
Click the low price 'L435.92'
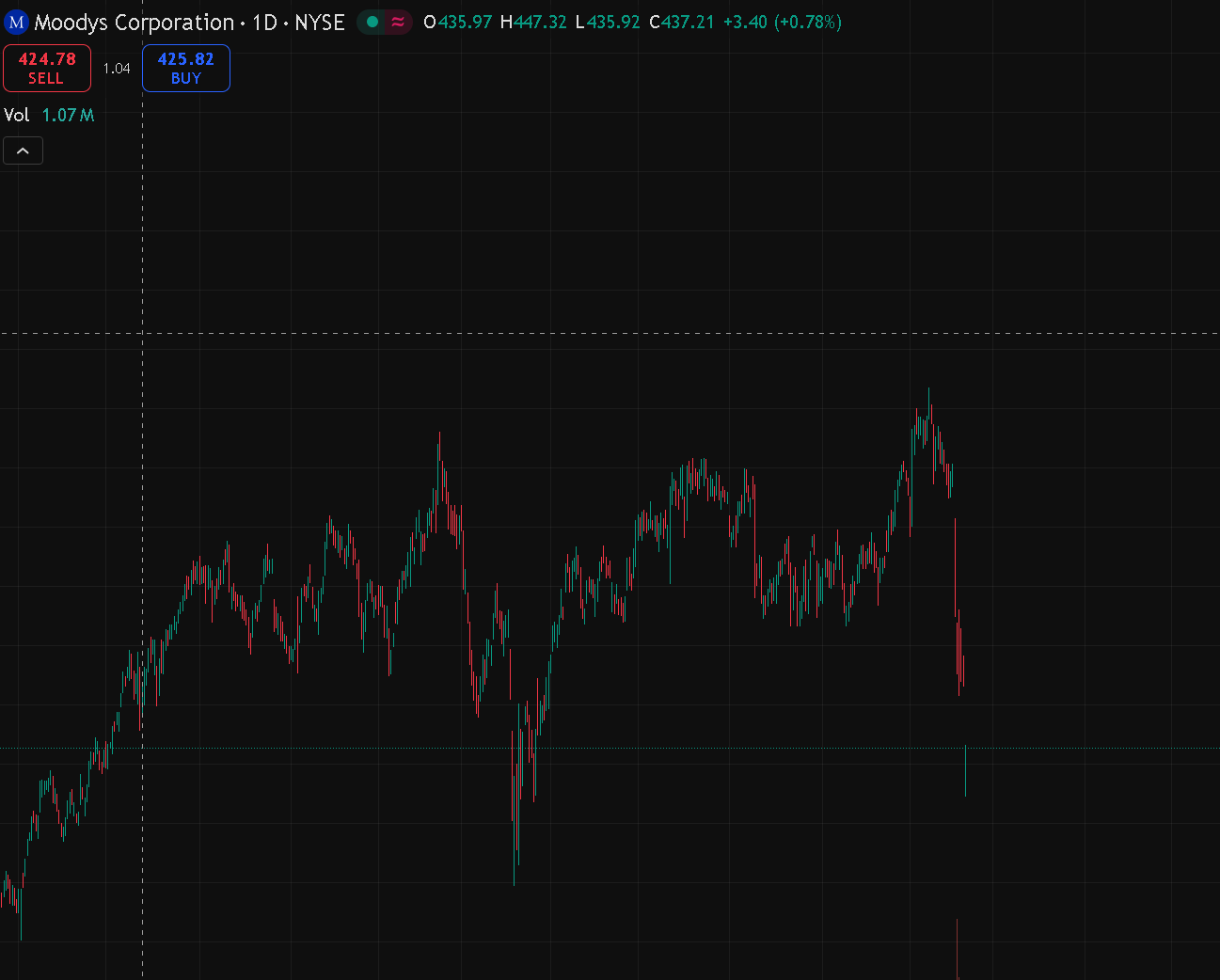coord(608,22)
